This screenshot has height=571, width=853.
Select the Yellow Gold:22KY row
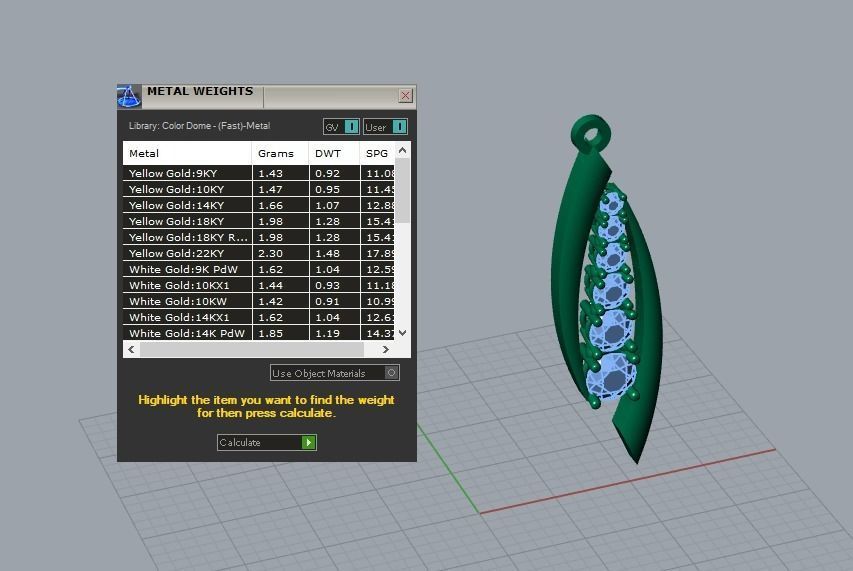pos(258,253)
